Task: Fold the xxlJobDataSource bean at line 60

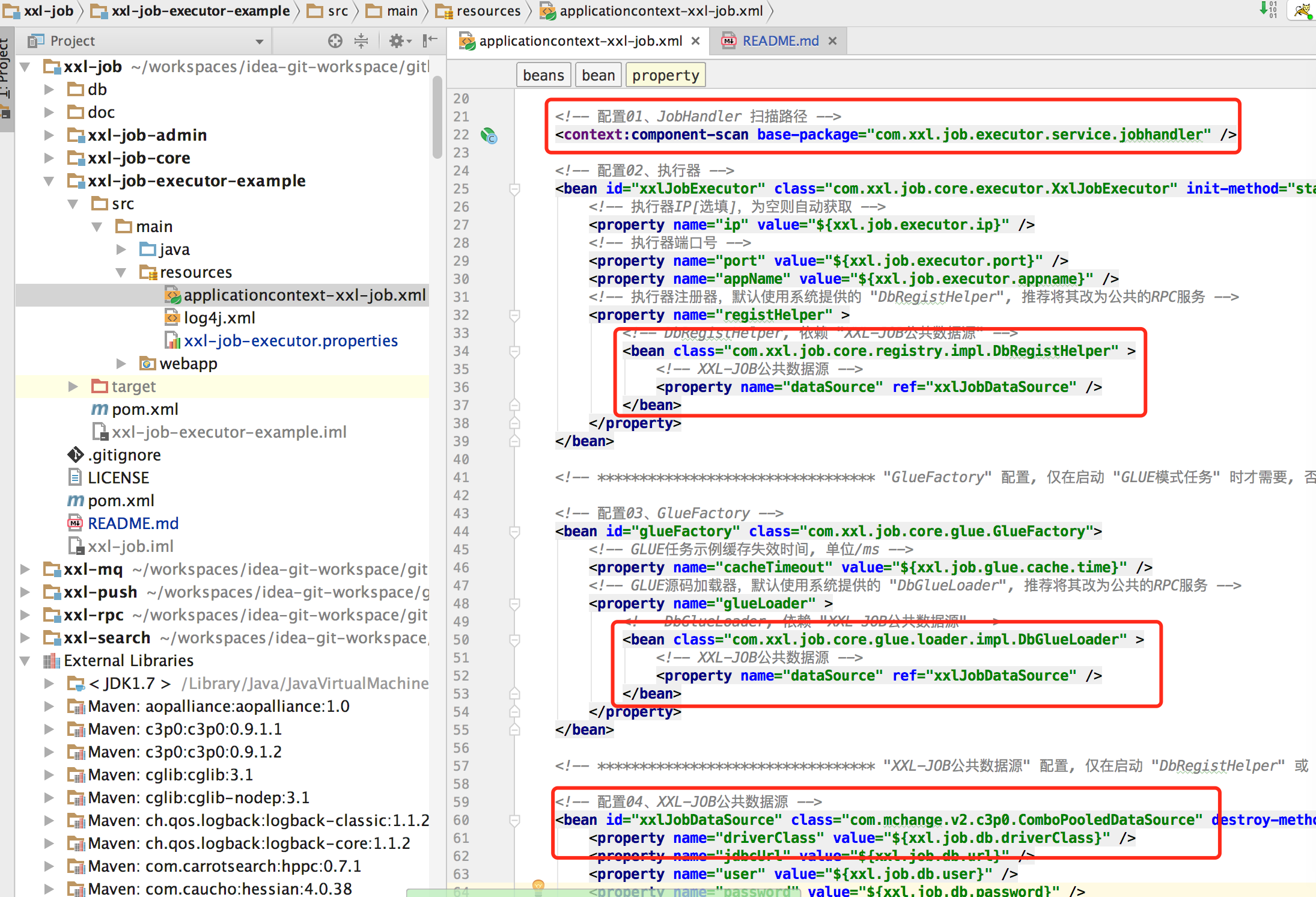Action: pos(514,820)
